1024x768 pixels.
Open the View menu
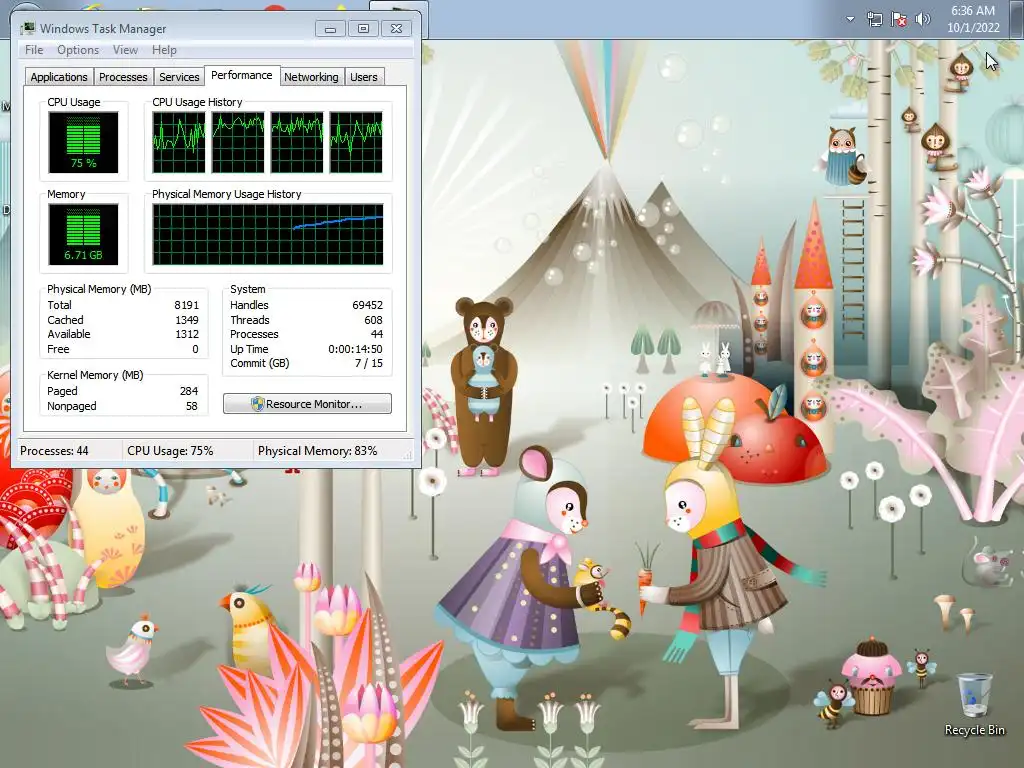click(125, 50)
